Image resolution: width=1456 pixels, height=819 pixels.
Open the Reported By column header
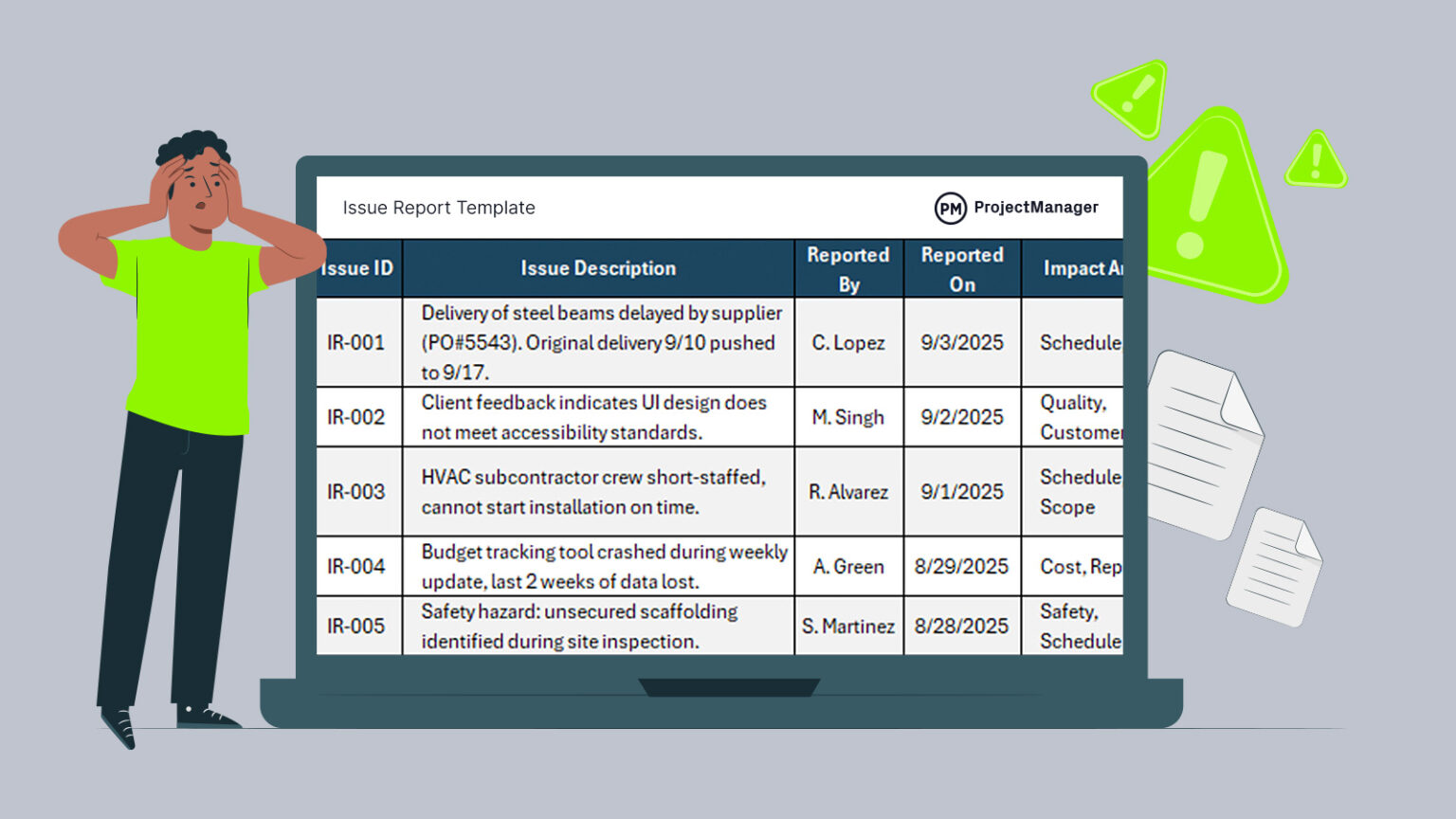pyautogui.click(x=847, y=268)
